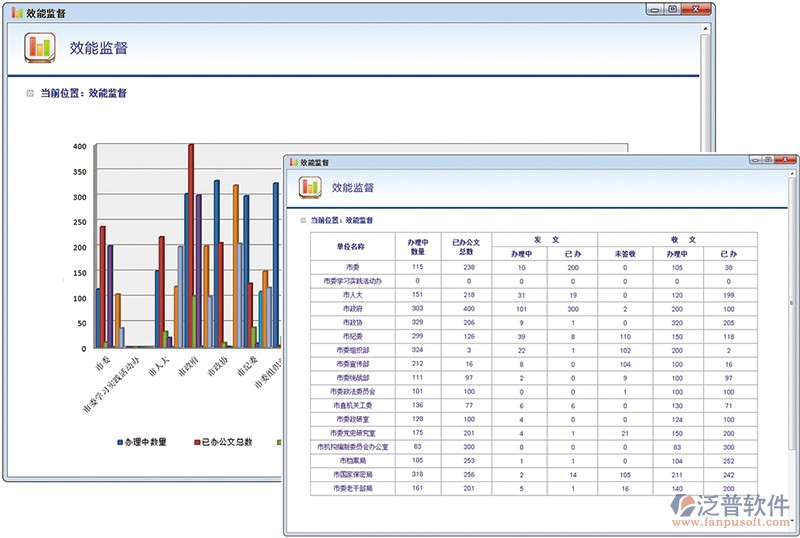Click the breadcrumb arrow icon before 当前位置 in the back window
The image size is (800, 538).
tap(30, 93)
